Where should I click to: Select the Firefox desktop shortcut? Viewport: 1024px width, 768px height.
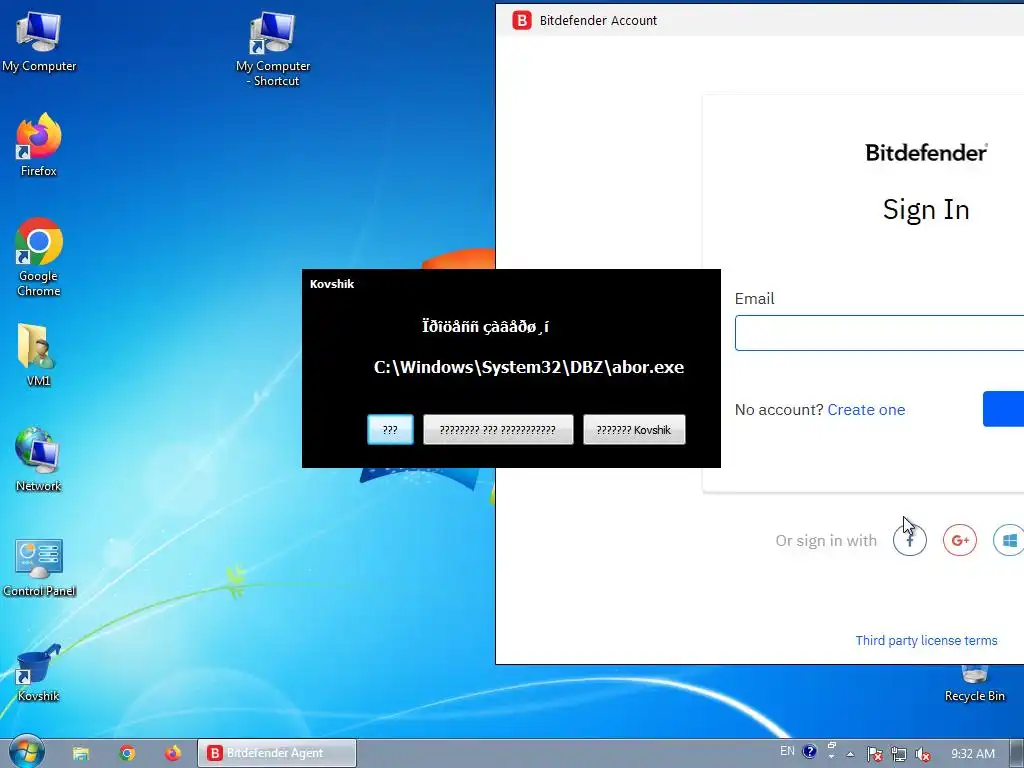pos(39,145)
